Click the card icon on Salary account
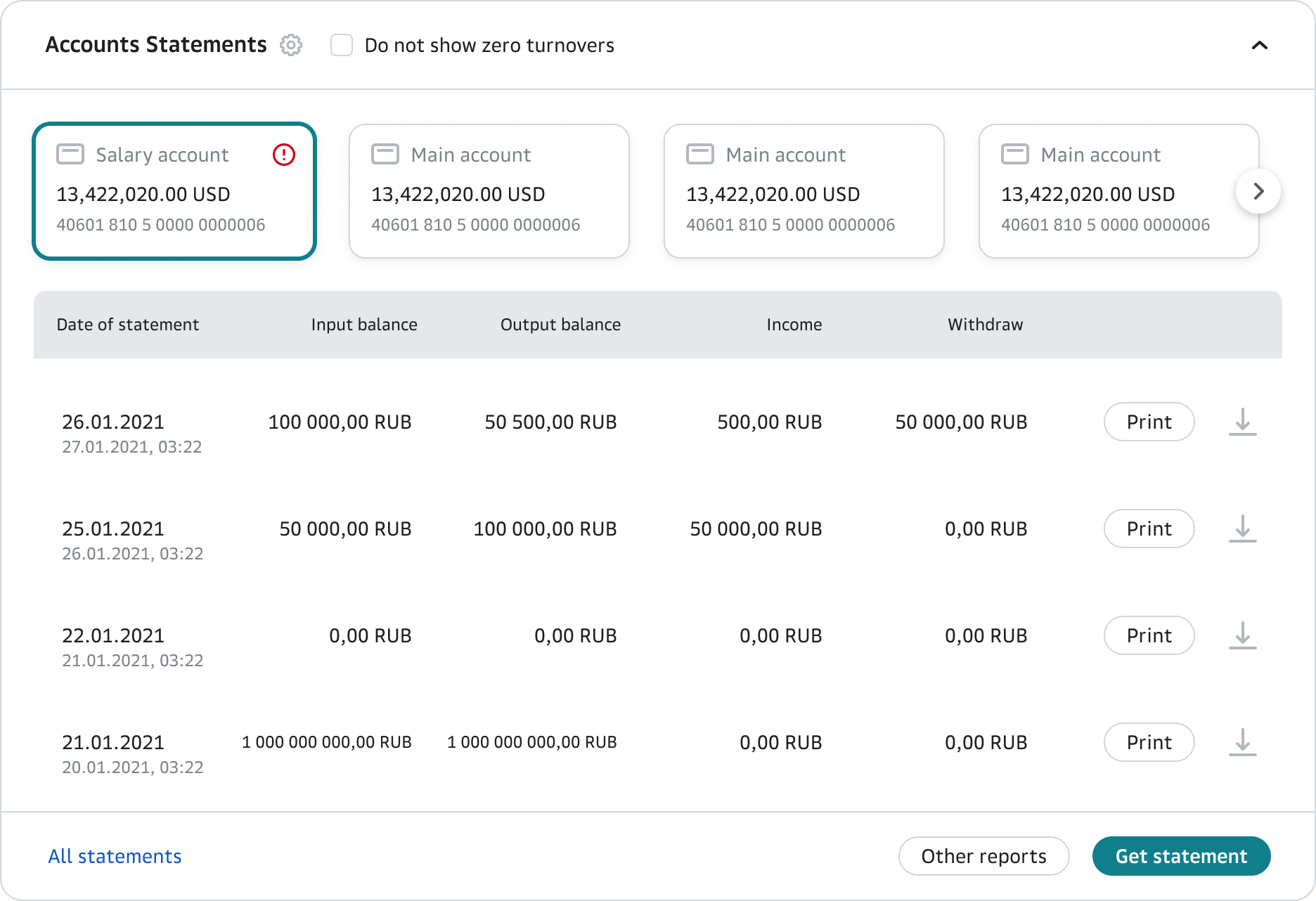Screen dimensions: 1316x901 tap(70, 155)
